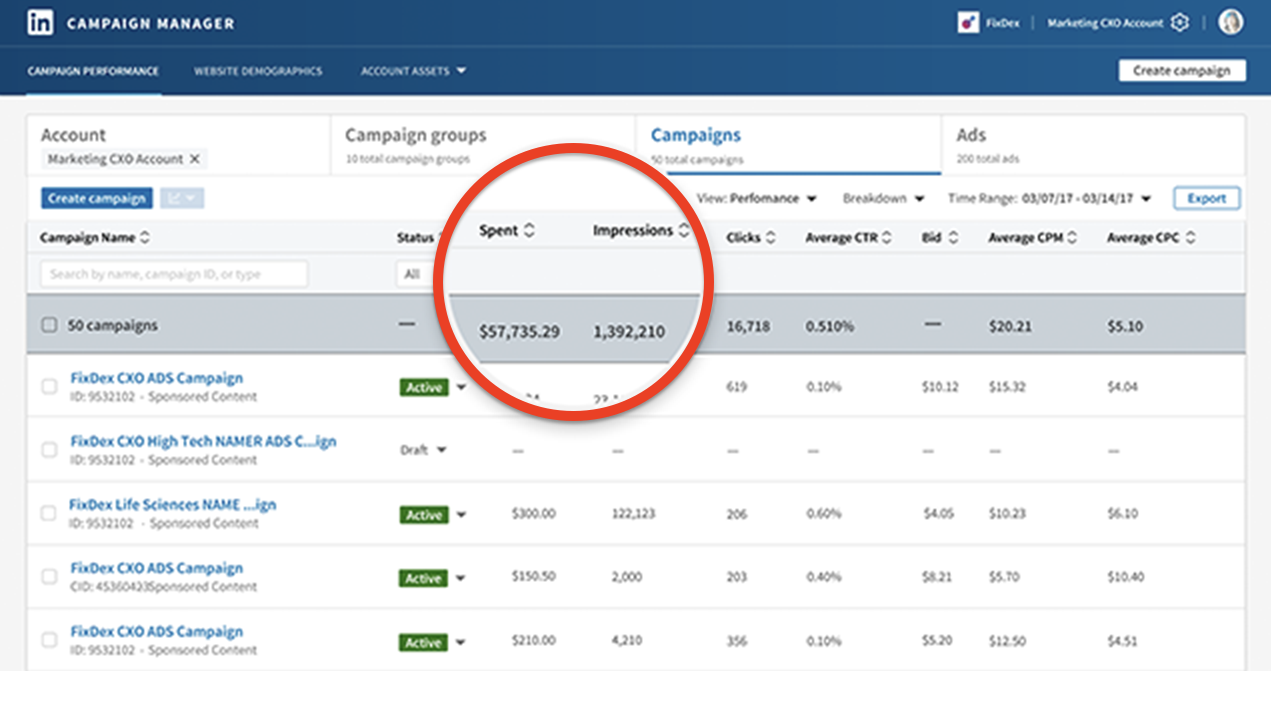
Task: Click the 122,123 impressions cell
Action: 634,514
